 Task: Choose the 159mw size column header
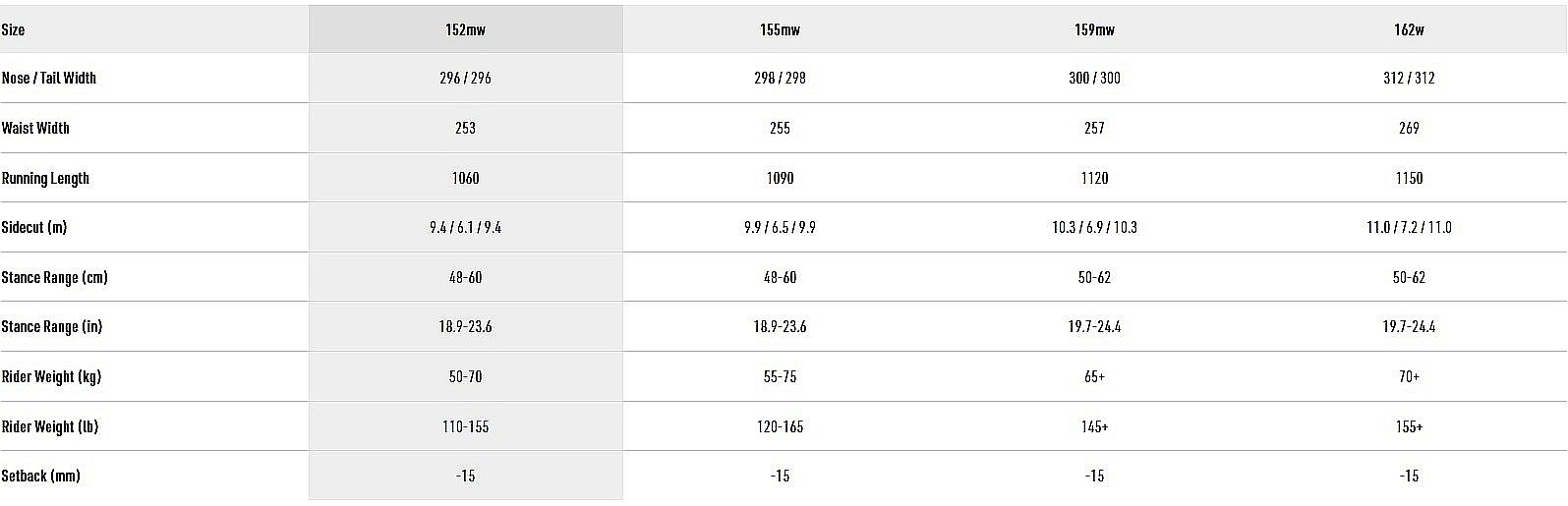click(1094, 29)
